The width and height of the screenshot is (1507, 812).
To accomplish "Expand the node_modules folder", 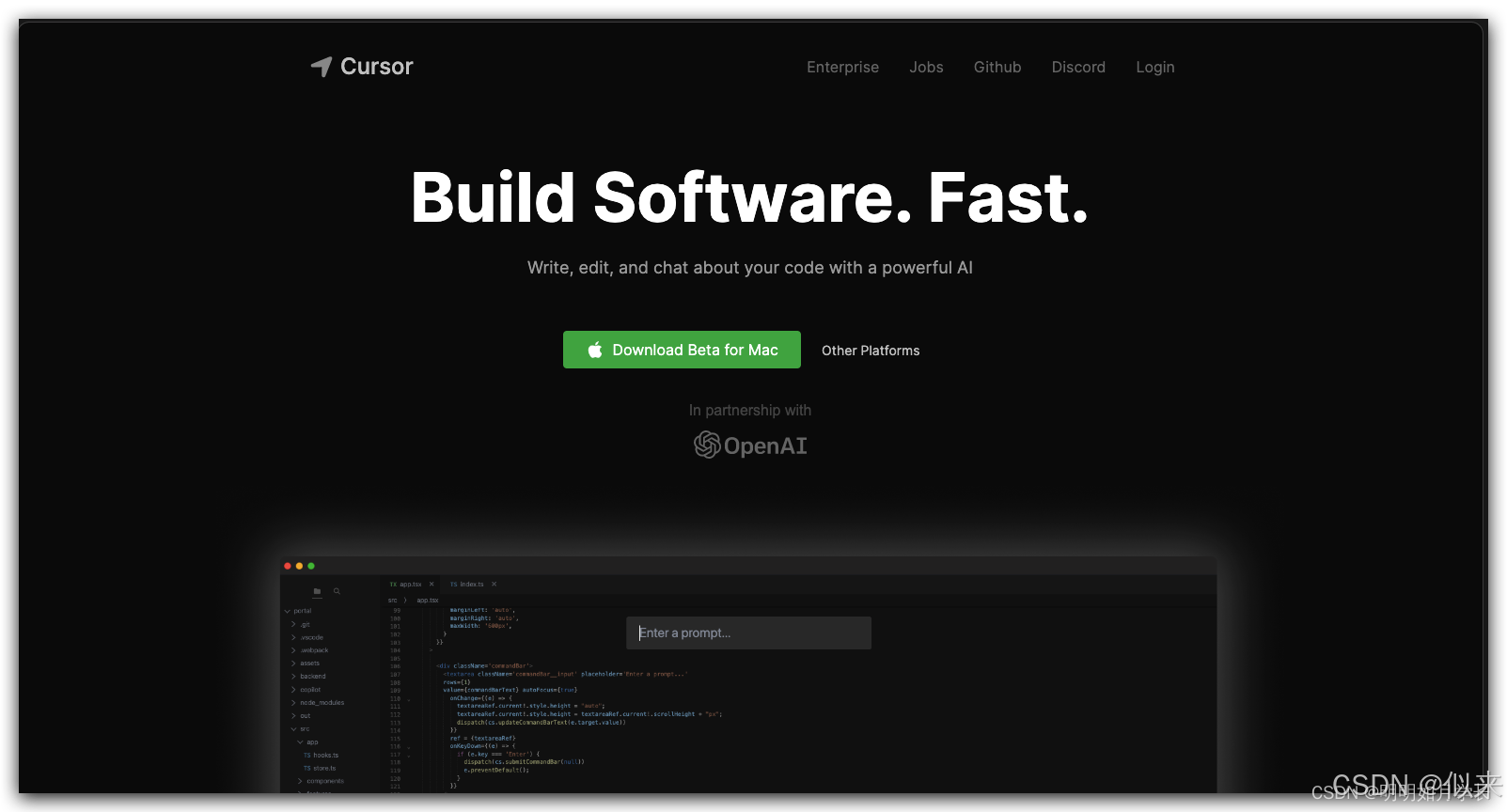I will [320, 703].
